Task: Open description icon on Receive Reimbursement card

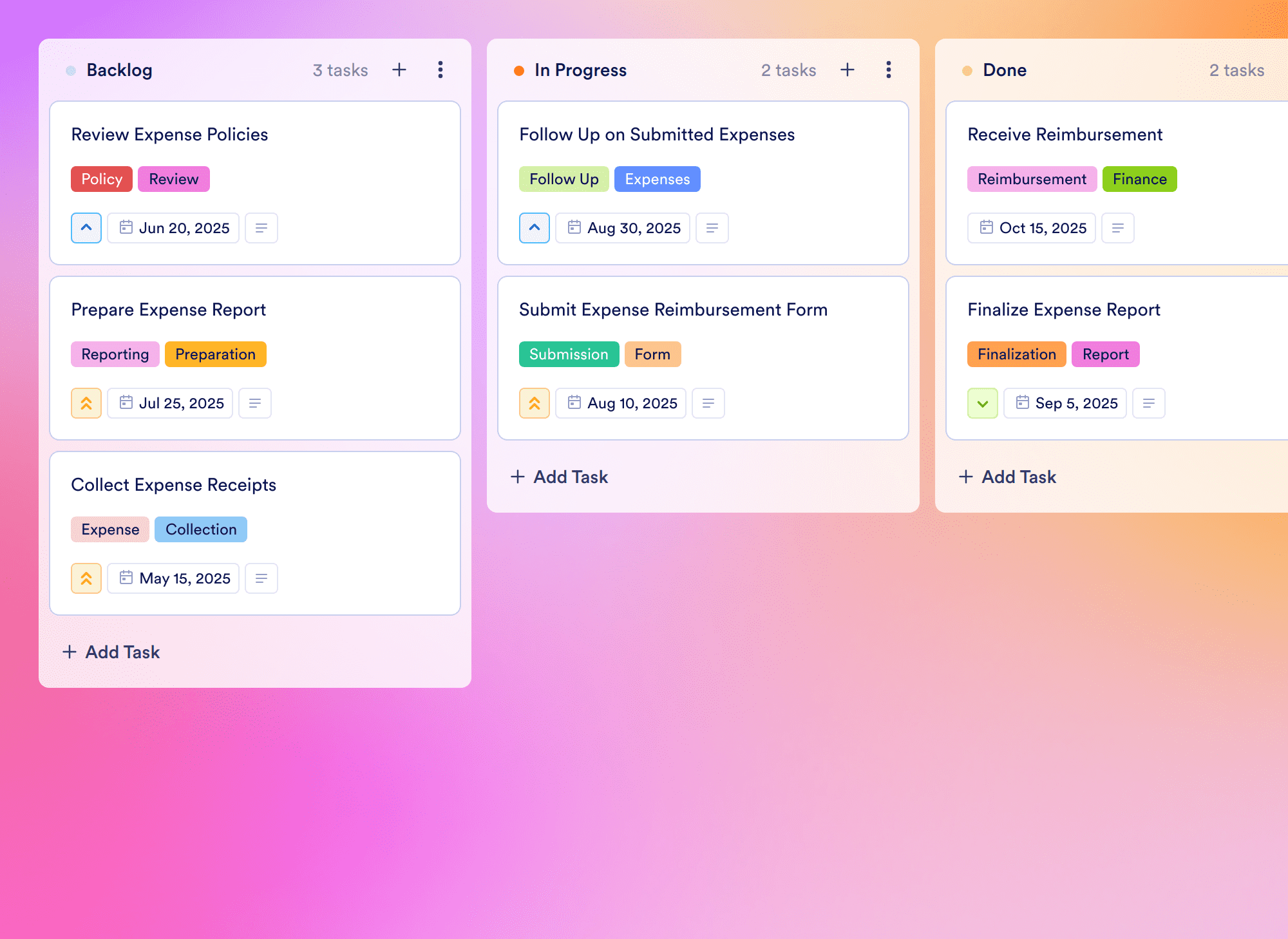Action: click(x=1118, y=228)
